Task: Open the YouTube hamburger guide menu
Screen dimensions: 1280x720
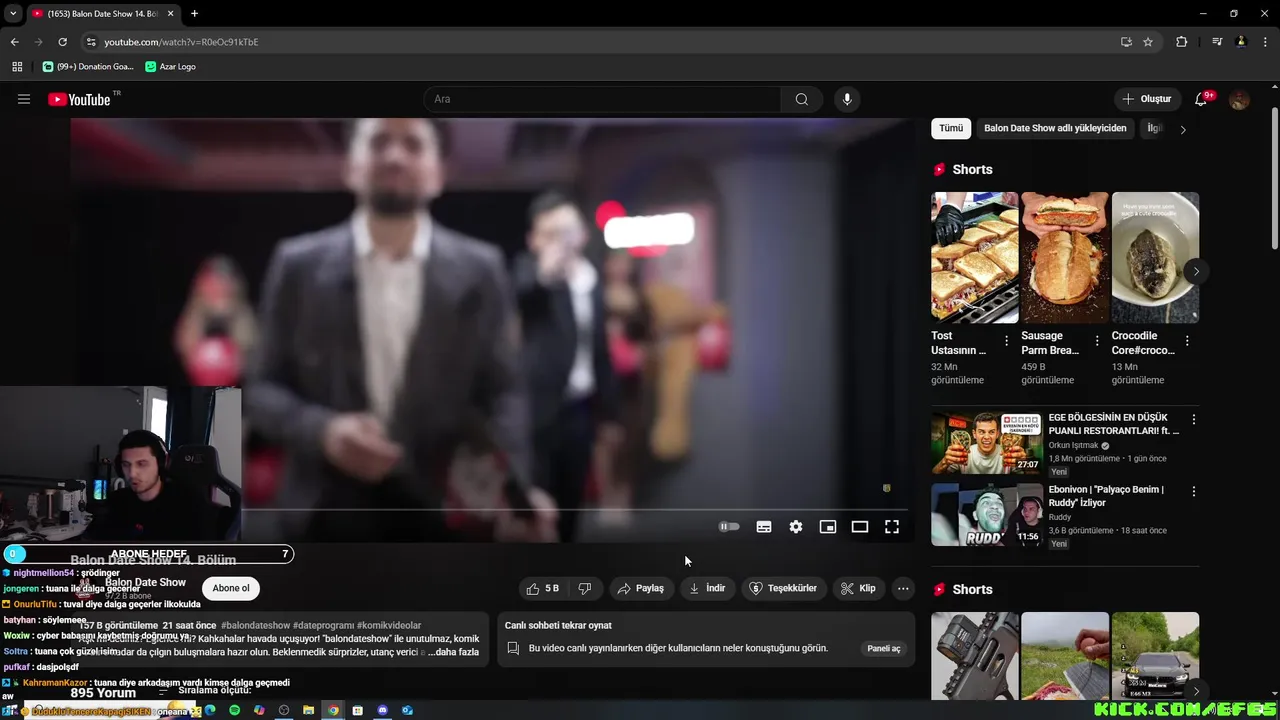Action: pyautogui.click(x=24, y=99)
